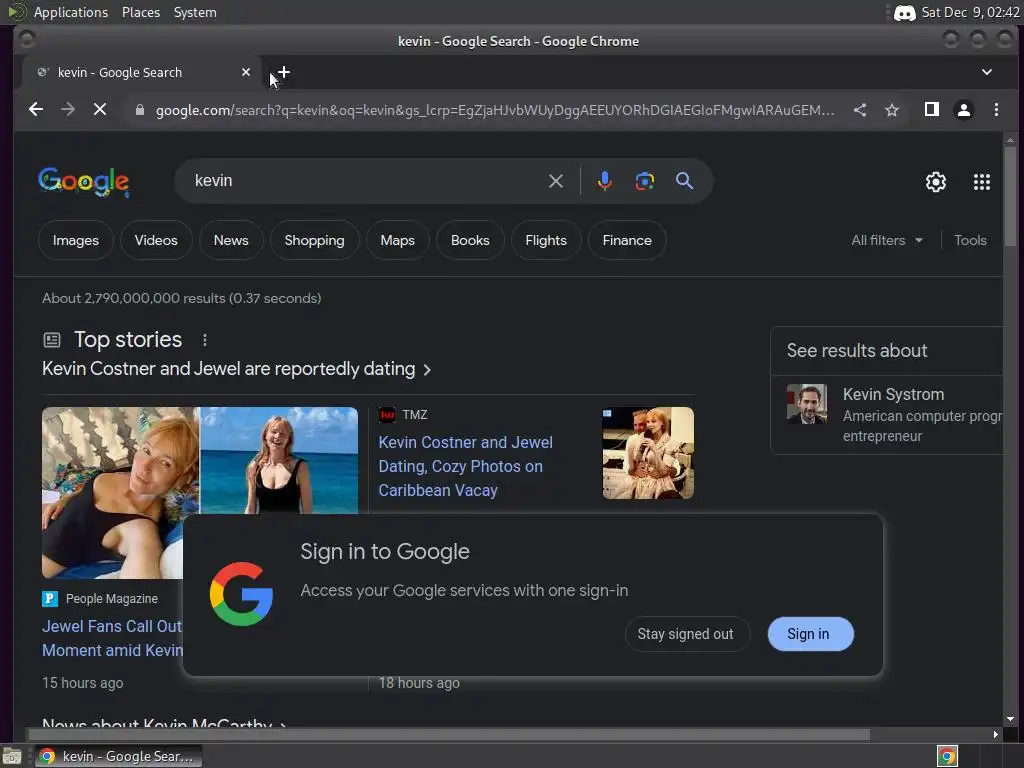Open Jewel Fans Call Out article
Screen dimensions: 1024x768
112,638
